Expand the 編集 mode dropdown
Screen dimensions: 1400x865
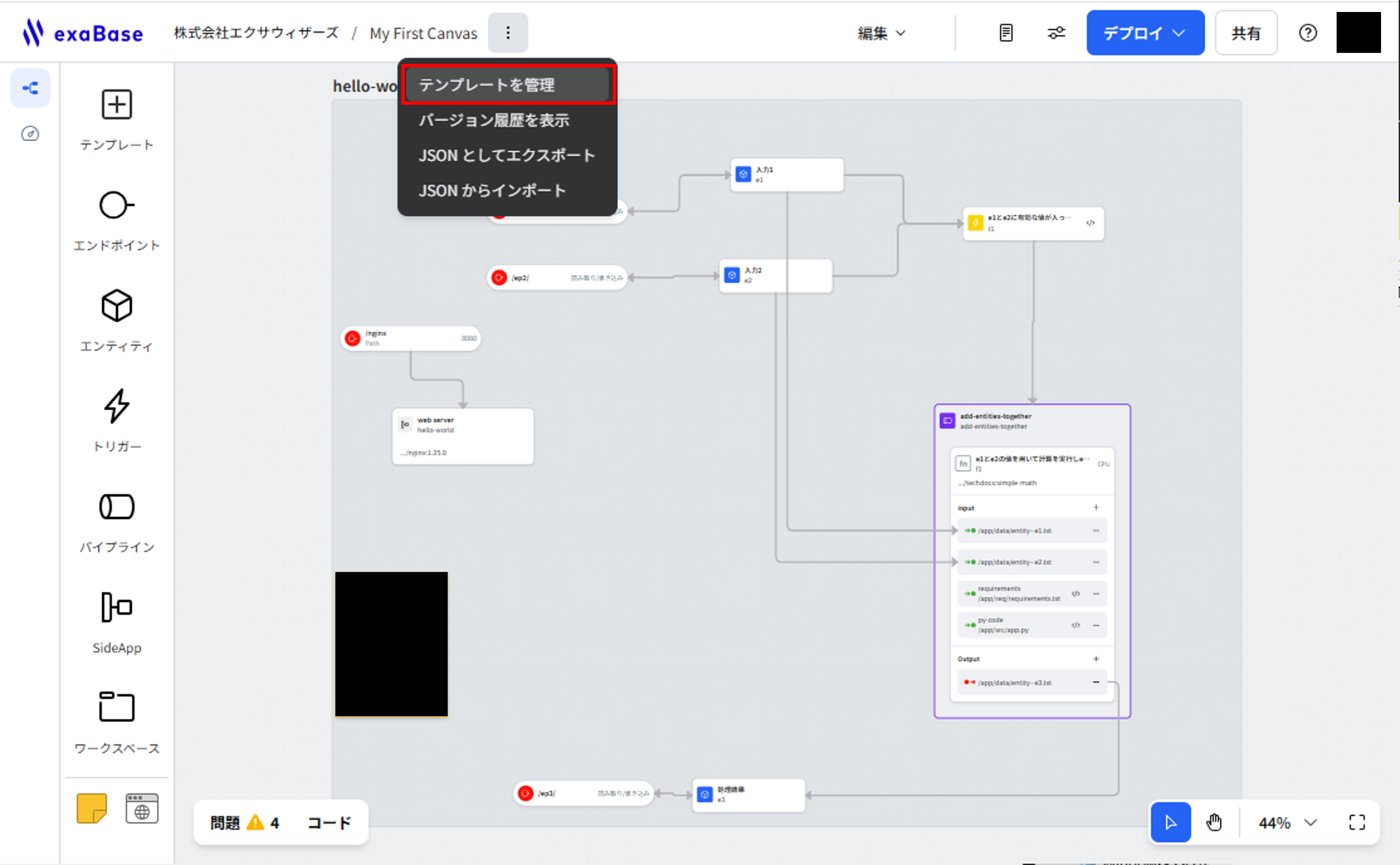coord(881,33)
